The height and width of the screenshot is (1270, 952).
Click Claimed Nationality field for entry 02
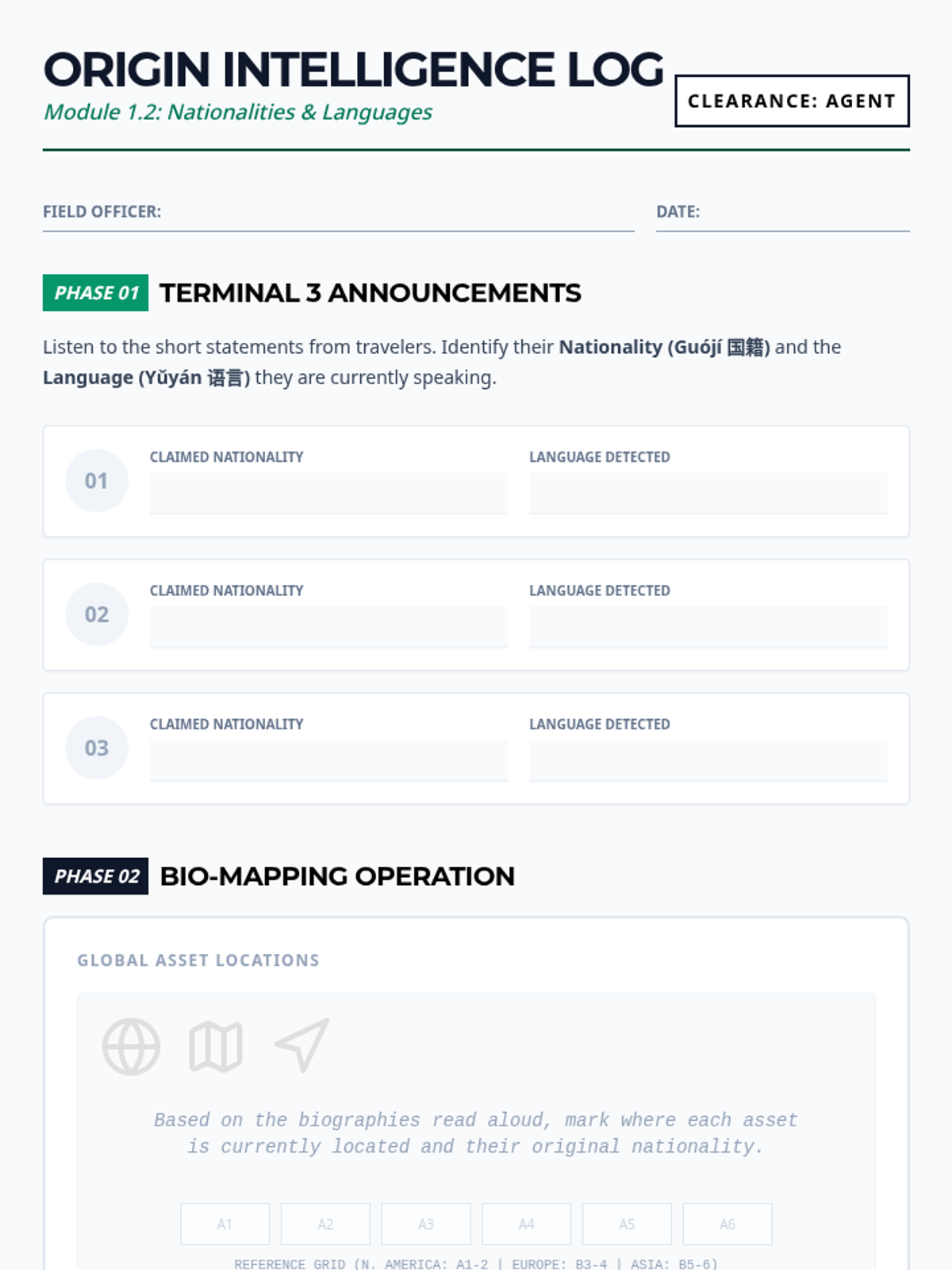328,627
